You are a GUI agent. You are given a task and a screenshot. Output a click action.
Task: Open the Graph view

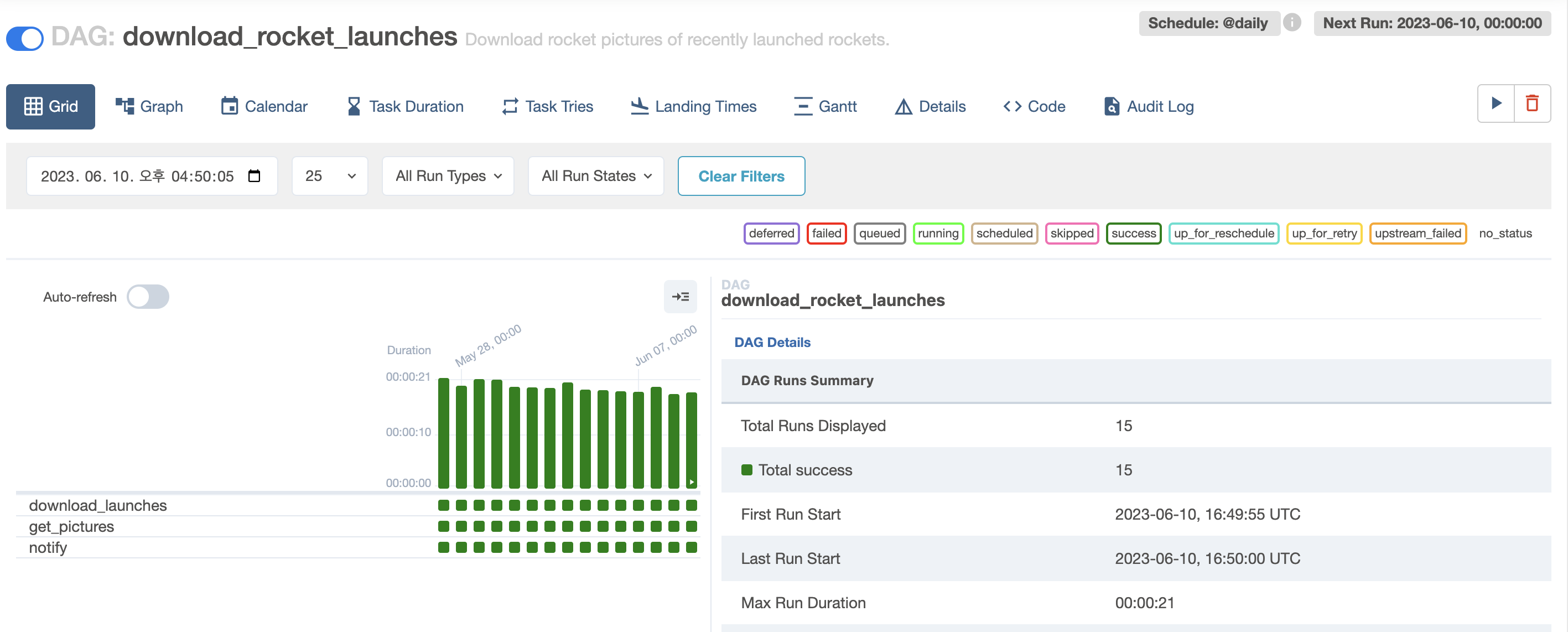[x=149, y=107]
